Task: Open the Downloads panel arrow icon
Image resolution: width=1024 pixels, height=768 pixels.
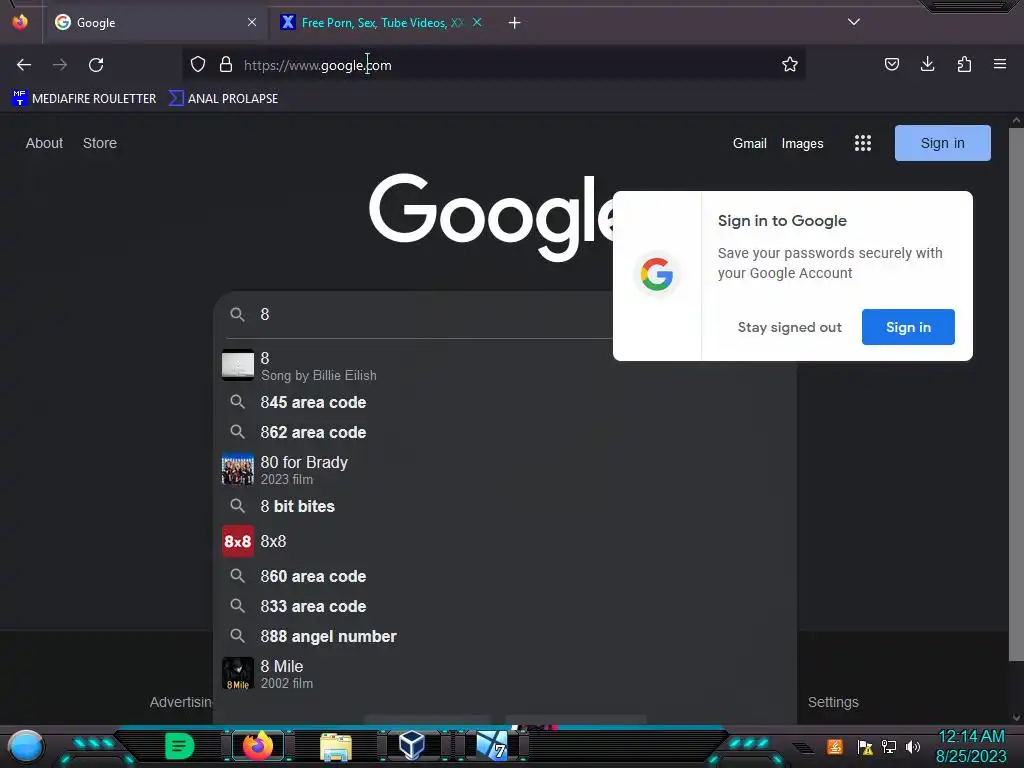Action: click(927, 65)
